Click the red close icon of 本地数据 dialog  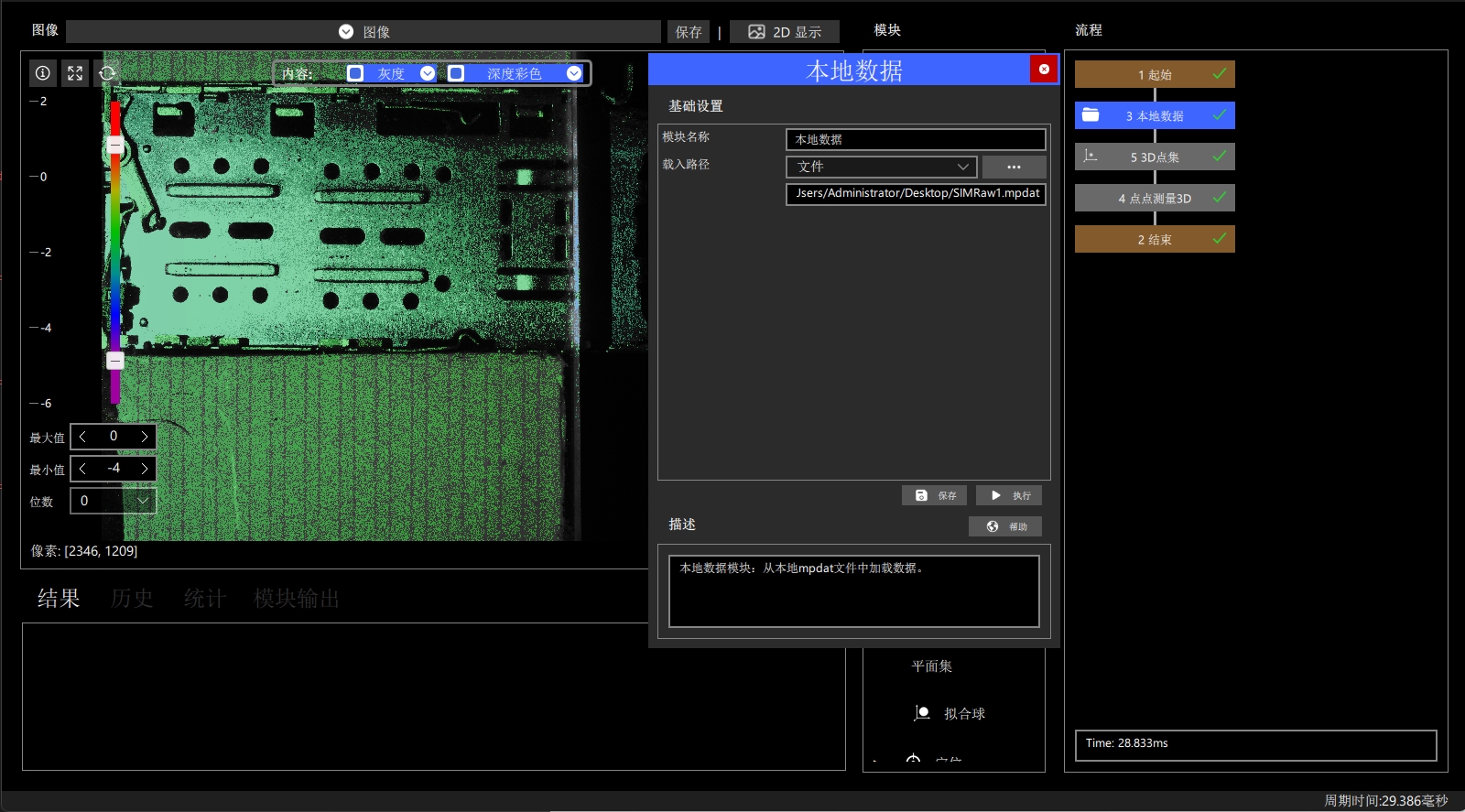click(x=1044, y=70)
